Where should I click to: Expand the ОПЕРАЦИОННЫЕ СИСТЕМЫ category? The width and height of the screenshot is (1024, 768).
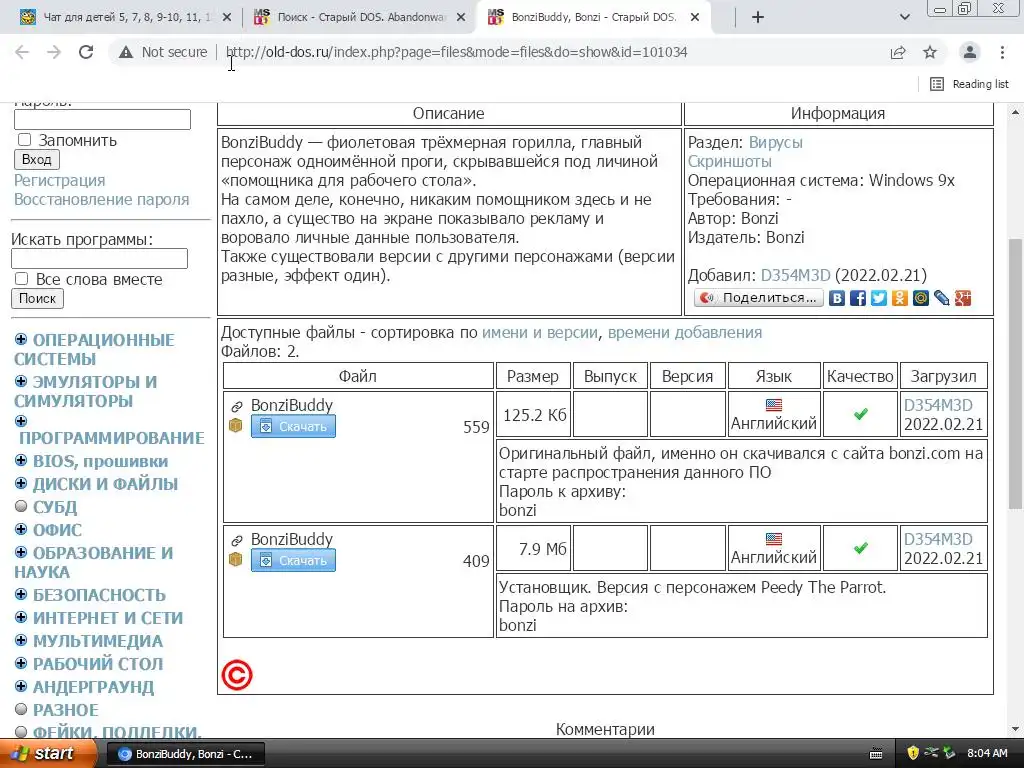(x=21, y=339)
